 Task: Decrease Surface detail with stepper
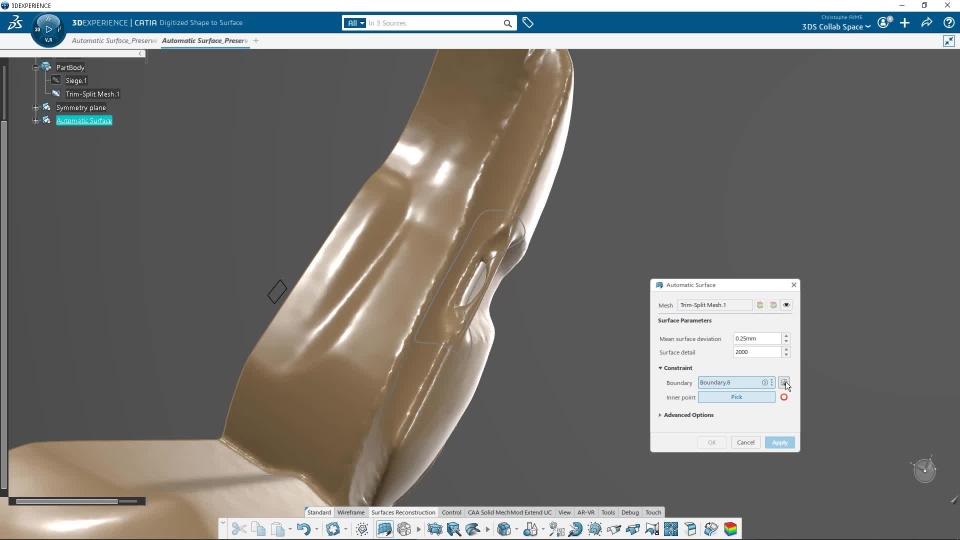pyautogui.click(x=786, y=355)
